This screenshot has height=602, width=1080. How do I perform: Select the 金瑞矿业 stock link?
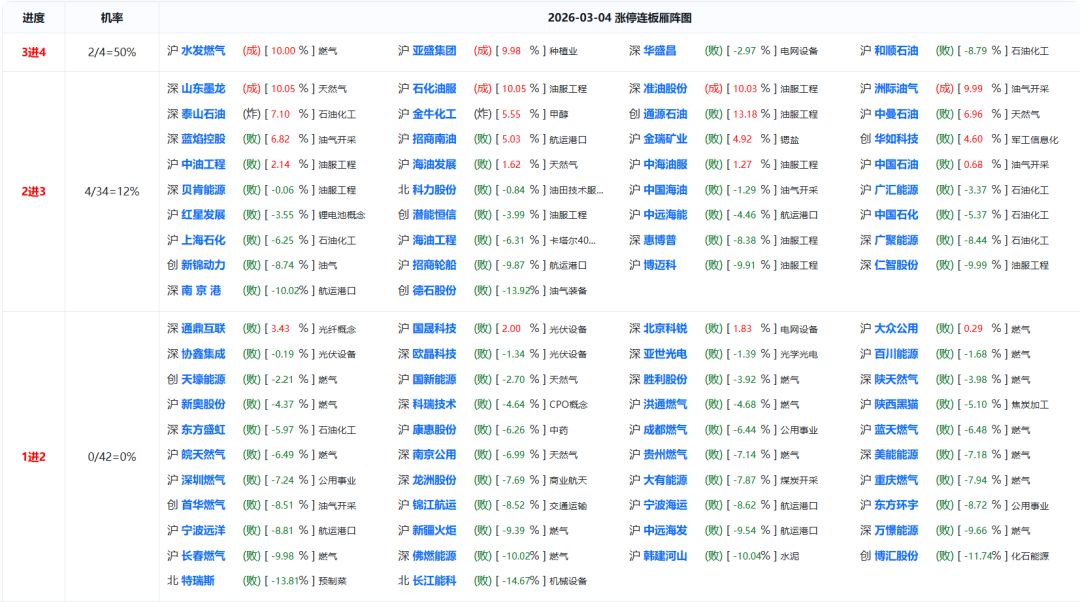[665, 139]
